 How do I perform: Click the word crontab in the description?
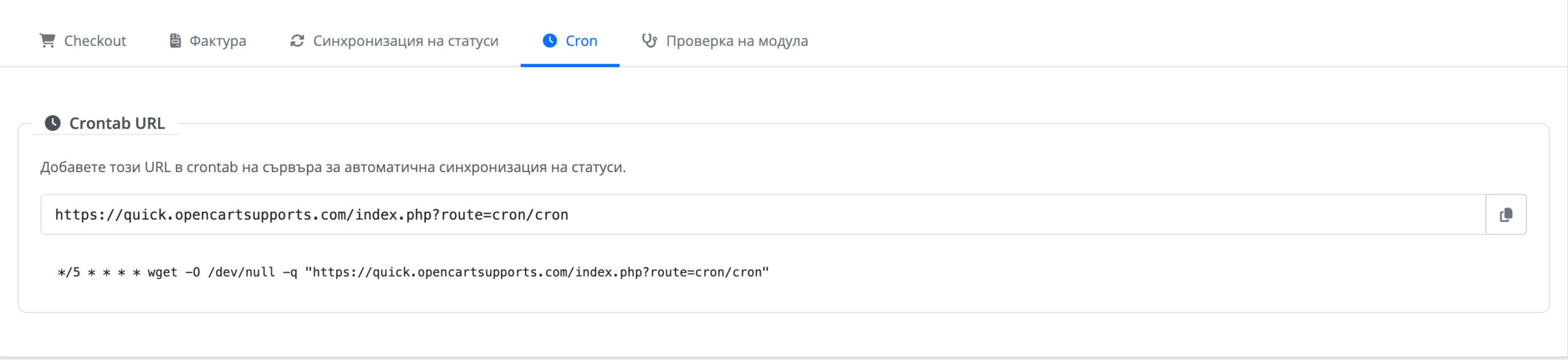[x=212, y=167]
